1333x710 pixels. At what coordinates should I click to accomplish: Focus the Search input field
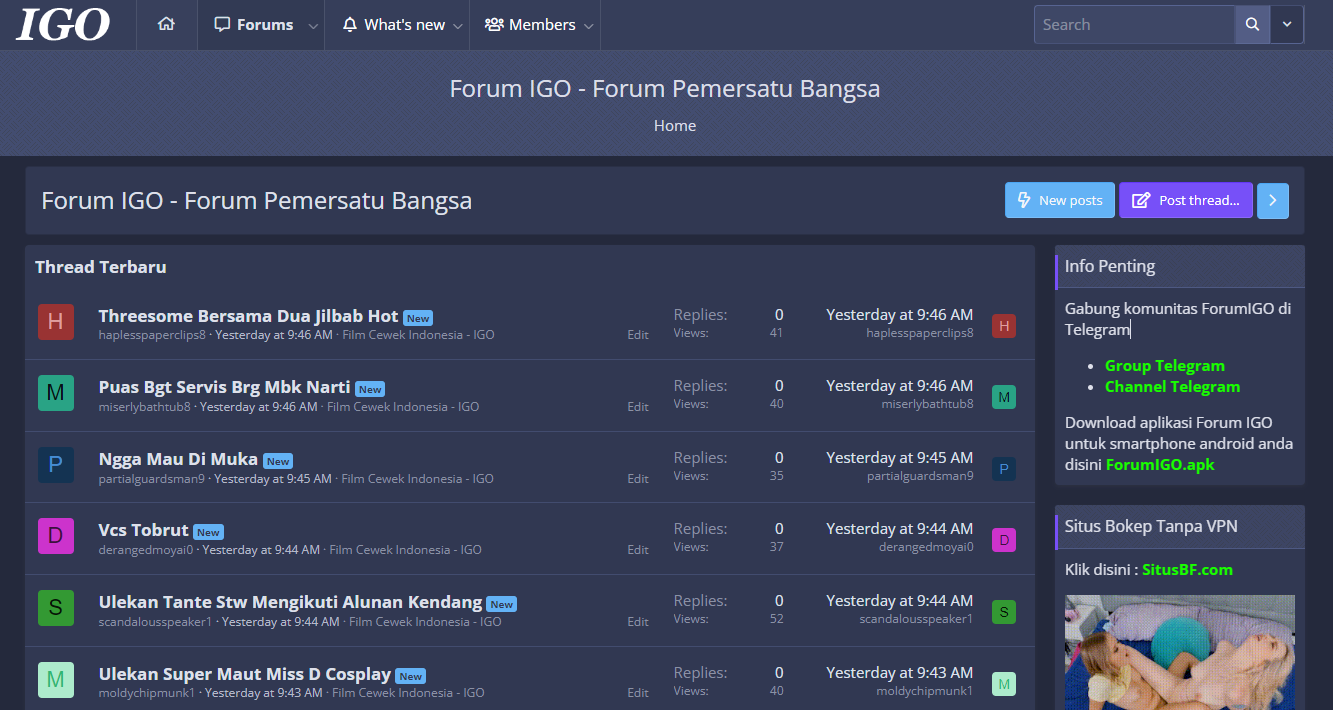pos(1135,25)
